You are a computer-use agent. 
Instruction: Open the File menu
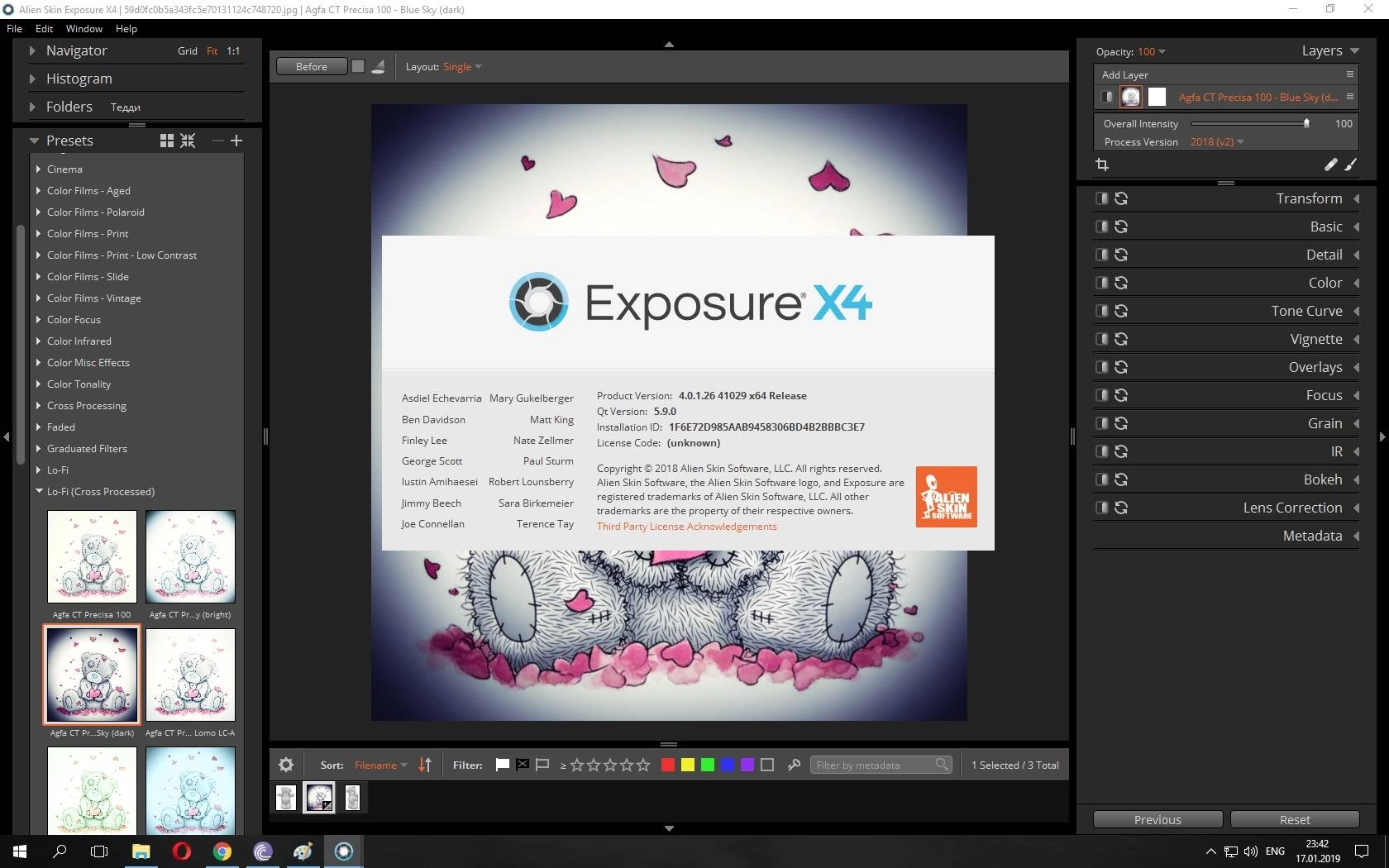tap(14, 28)
